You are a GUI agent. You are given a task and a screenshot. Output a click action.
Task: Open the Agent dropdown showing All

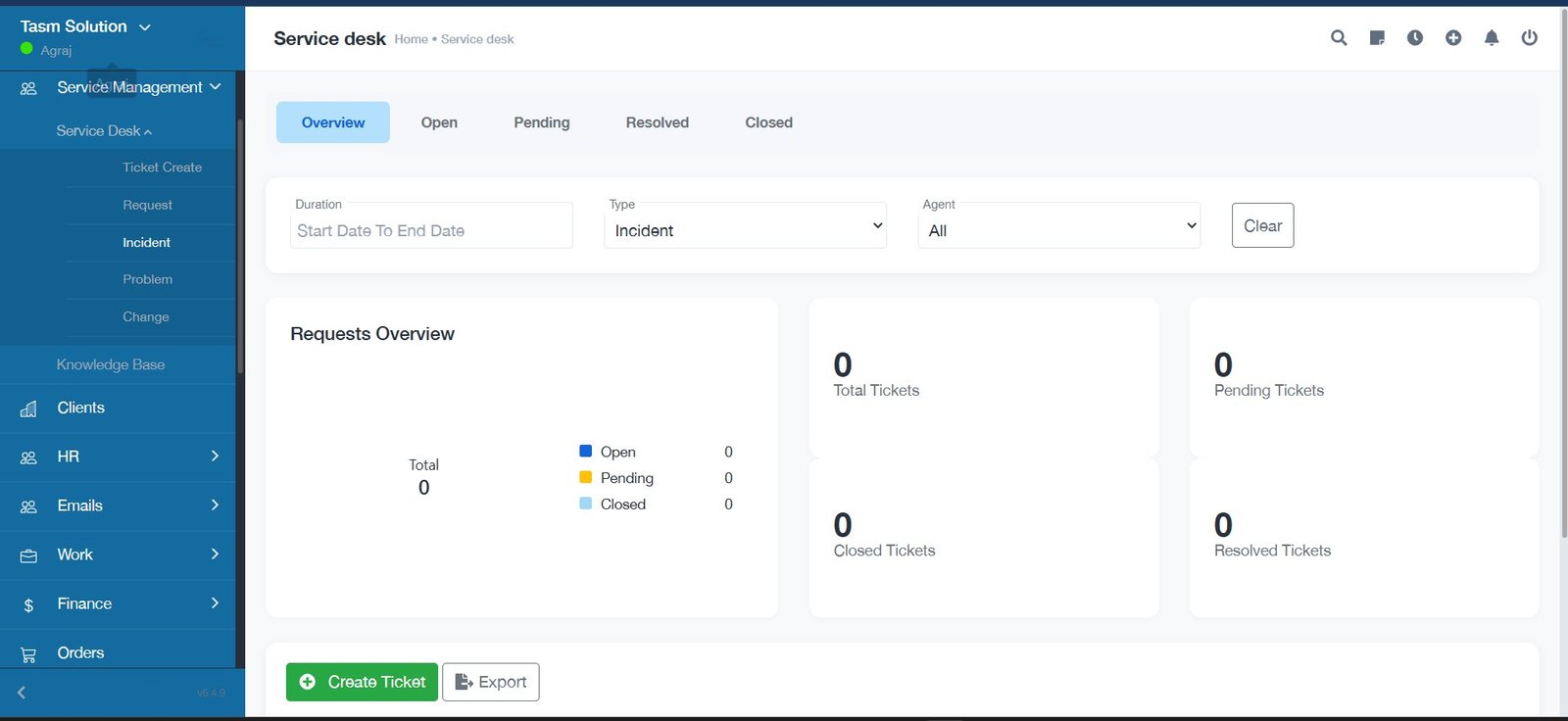(1058, 226)
